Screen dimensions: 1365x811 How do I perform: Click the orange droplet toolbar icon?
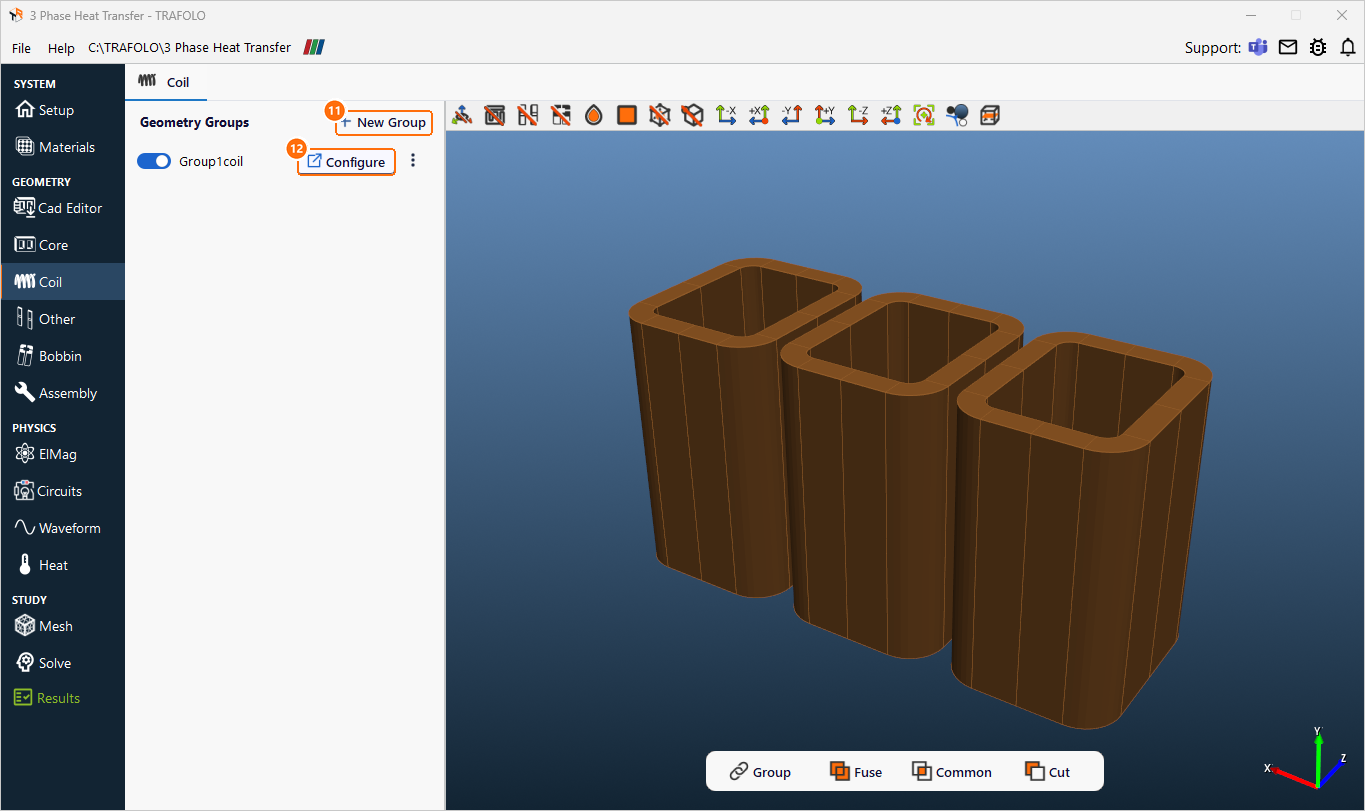coord(594,115)
